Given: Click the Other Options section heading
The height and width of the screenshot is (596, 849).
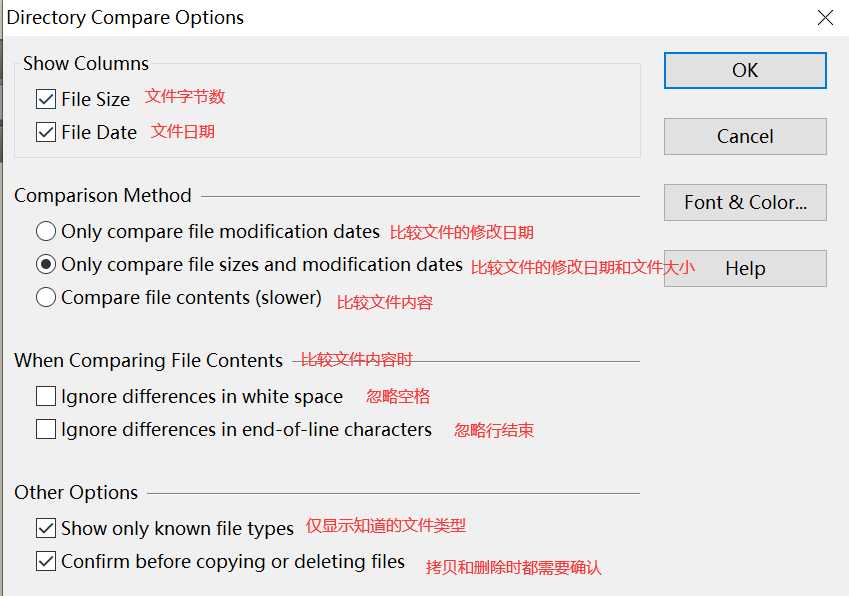Looking at the screenshot, I should click(x=76, y=493).
